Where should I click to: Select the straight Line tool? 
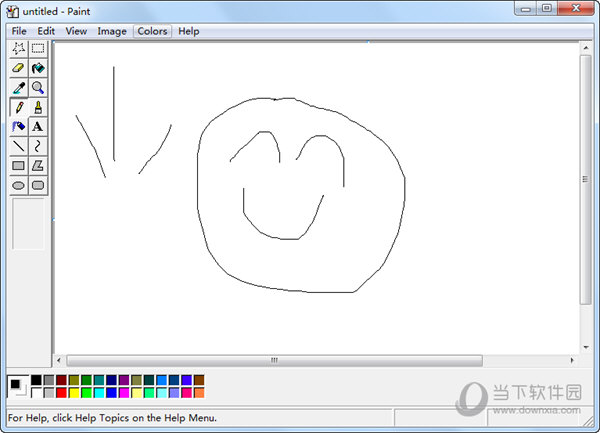tap(18, 146)
